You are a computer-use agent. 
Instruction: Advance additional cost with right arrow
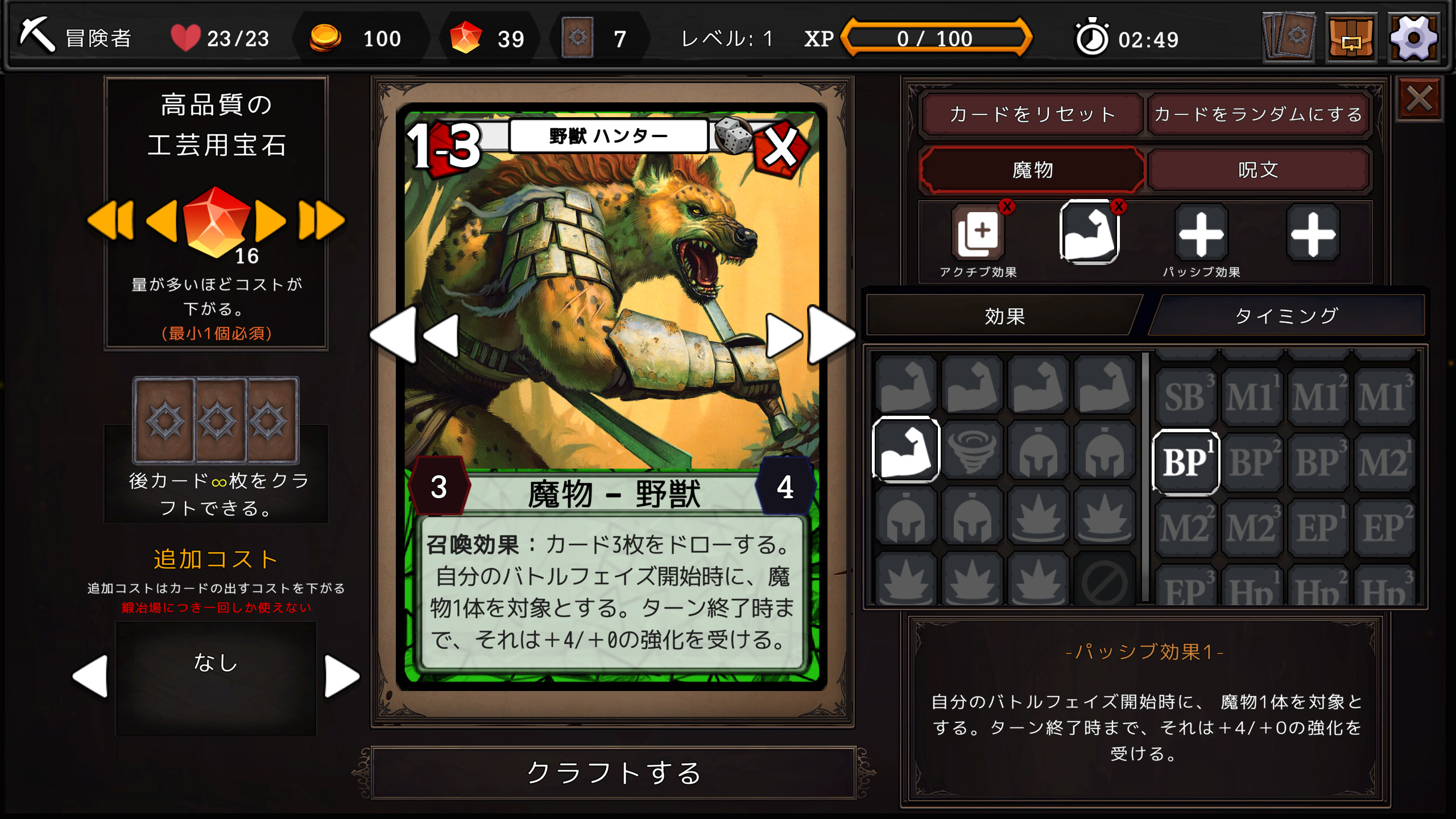pyautogui.click(x=341, y=676)
